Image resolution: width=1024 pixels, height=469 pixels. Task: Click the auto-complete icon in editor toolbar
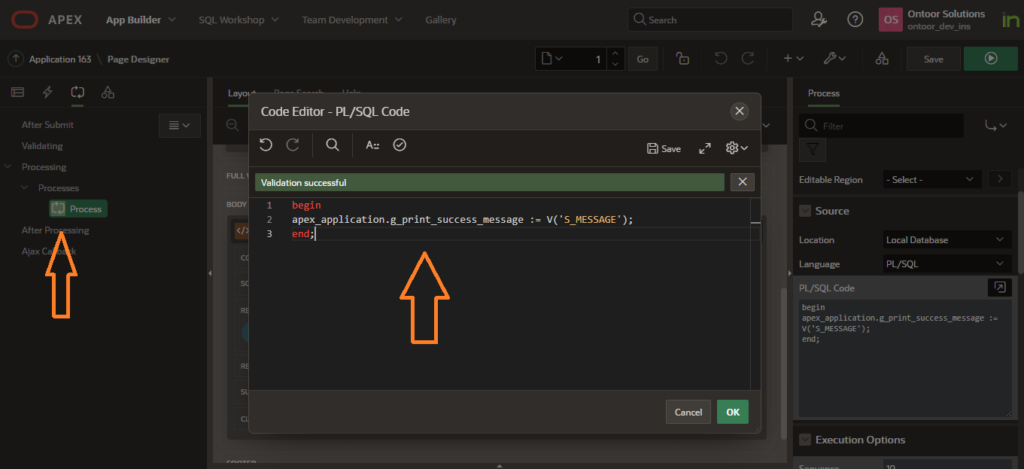tap(372, 145)
